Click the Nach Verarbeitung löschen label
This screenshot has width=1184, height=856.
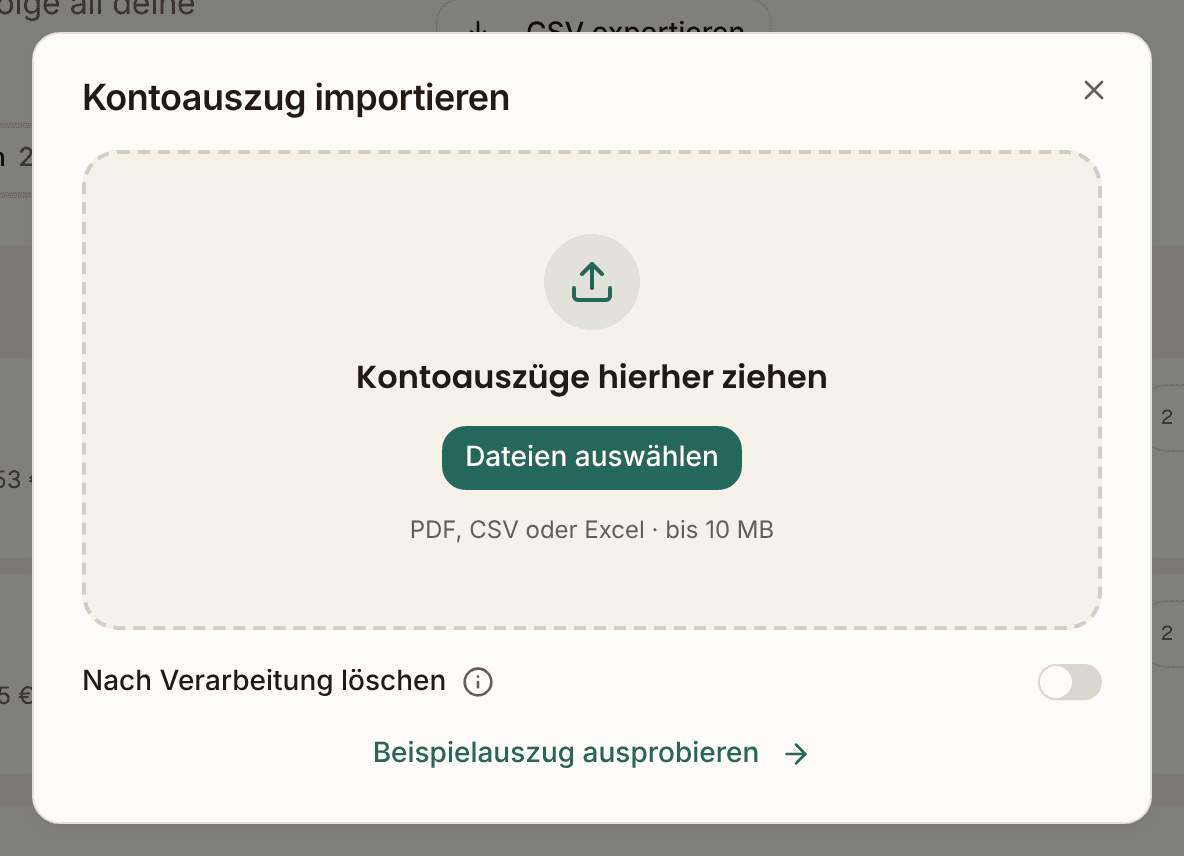(x=264, y=681)
